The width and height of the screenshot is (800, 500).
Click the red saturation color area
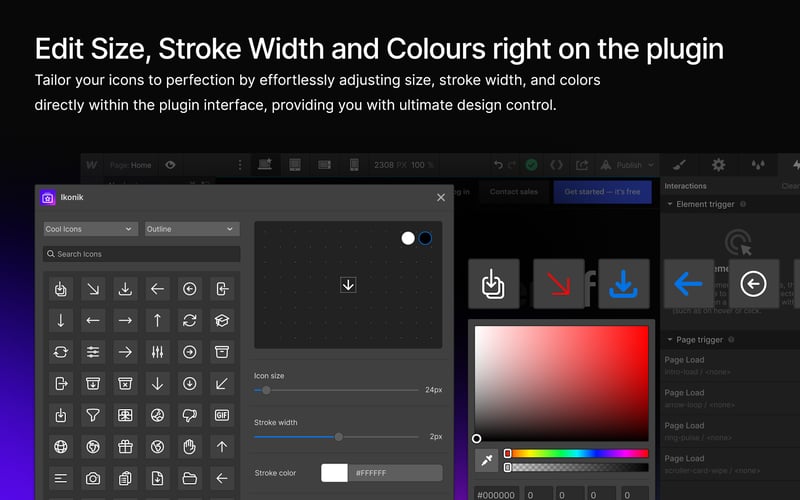tap(561, 383)
